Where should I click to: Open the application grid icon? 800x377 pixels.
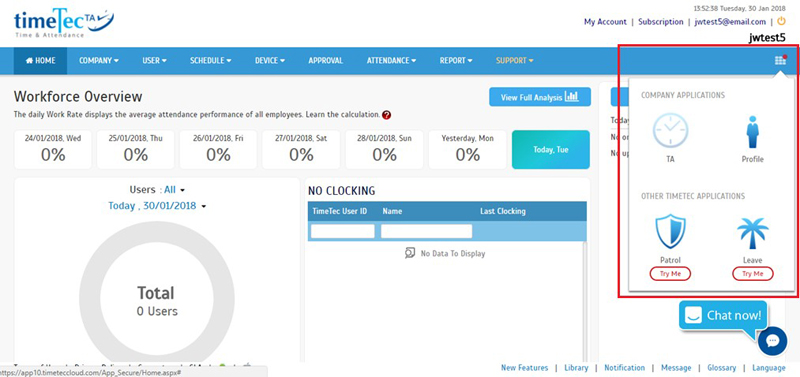pyautogui.click(x=780, y=60)
